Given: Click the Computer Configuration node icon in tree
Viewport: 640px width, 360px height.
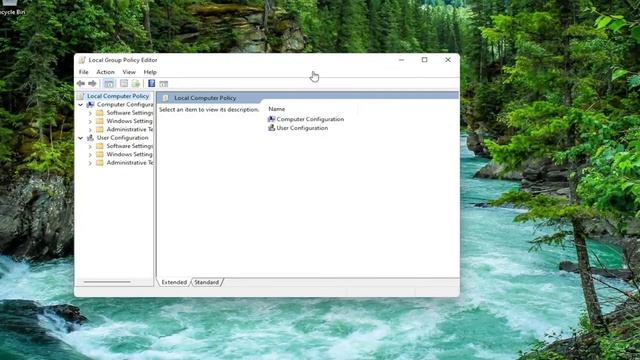Looking at the screenshot, I should (90, 104).
